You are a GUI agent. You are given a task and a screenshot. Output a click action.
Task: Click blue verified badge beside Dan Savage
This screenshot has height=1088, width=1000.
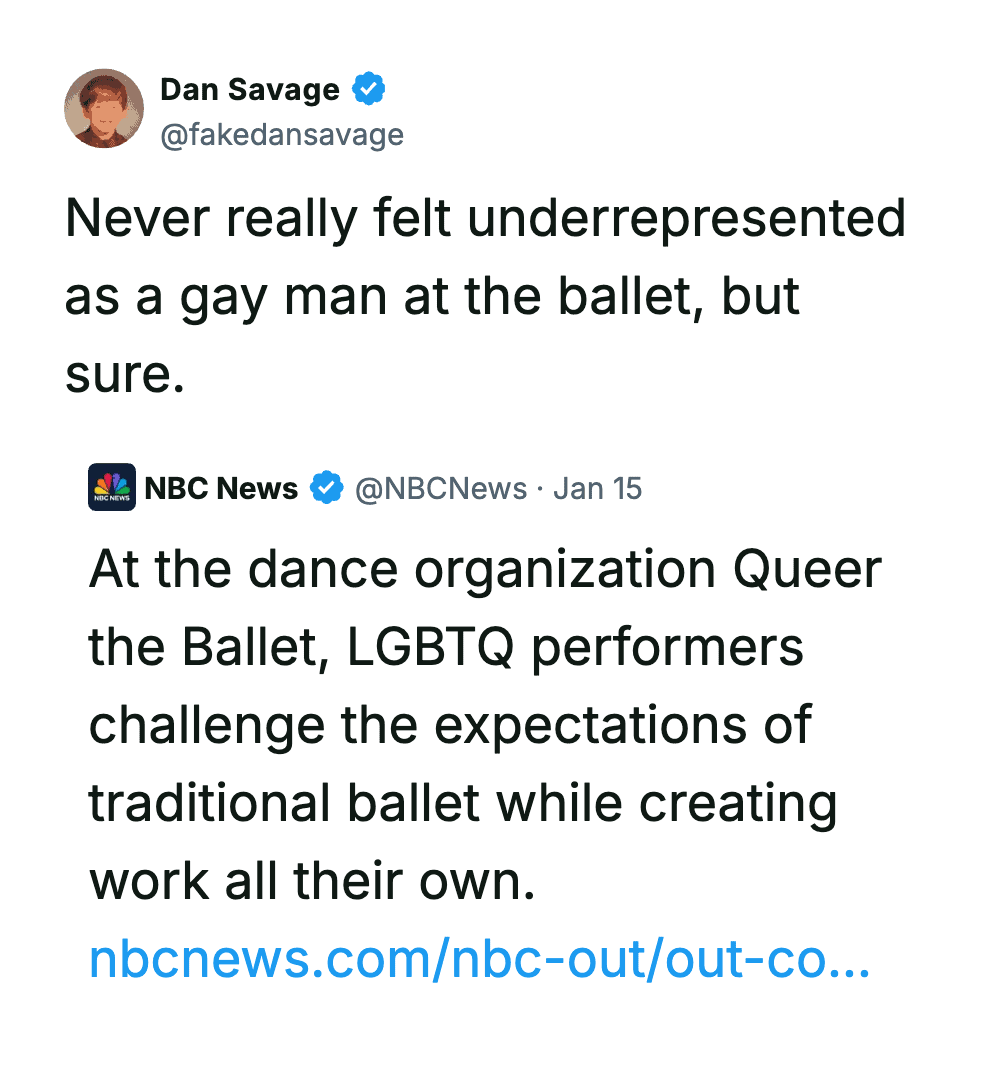(x=370, y=90)
